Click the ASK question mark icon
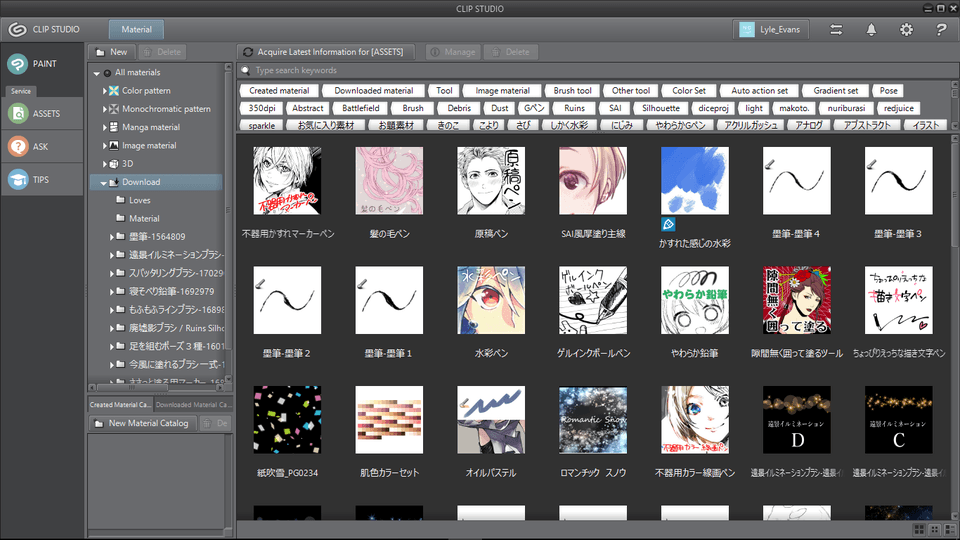This screenshot has width=960, height=540. pyautogui.click(x=18, y=147)
